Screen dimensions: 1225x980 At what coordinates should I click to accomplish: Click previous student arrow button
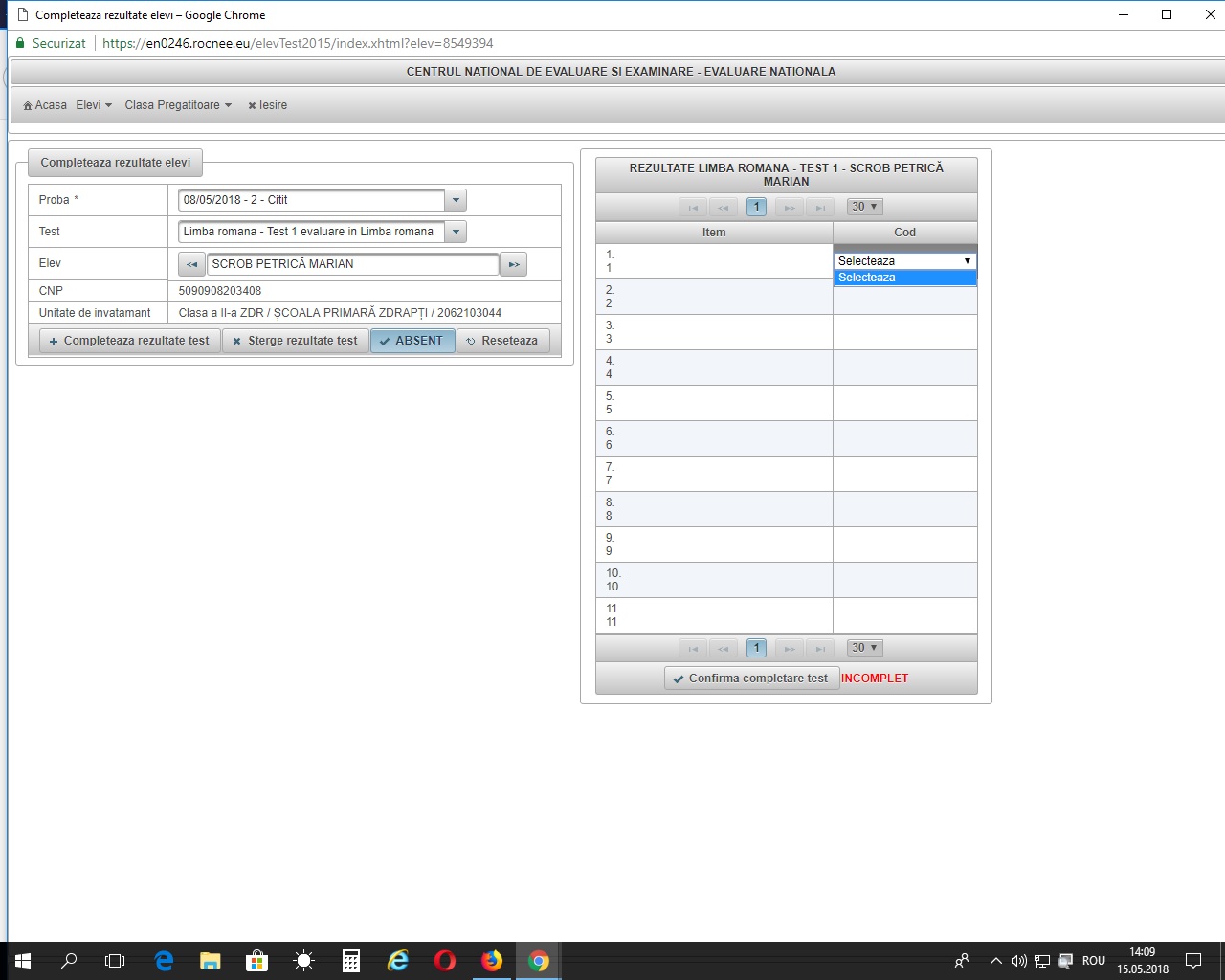pyautogui.click(x=191, y=264)
